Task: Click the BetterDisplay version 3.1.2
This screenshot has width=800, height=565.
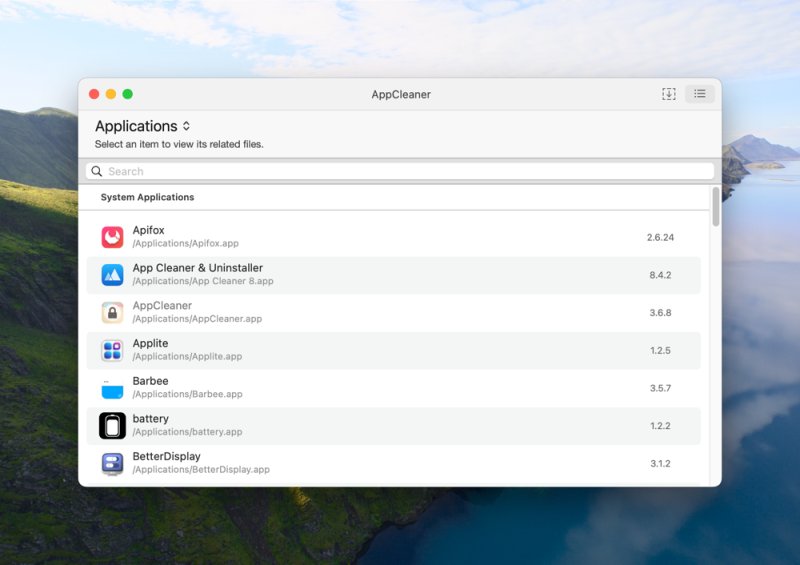Action: point(660,463)
